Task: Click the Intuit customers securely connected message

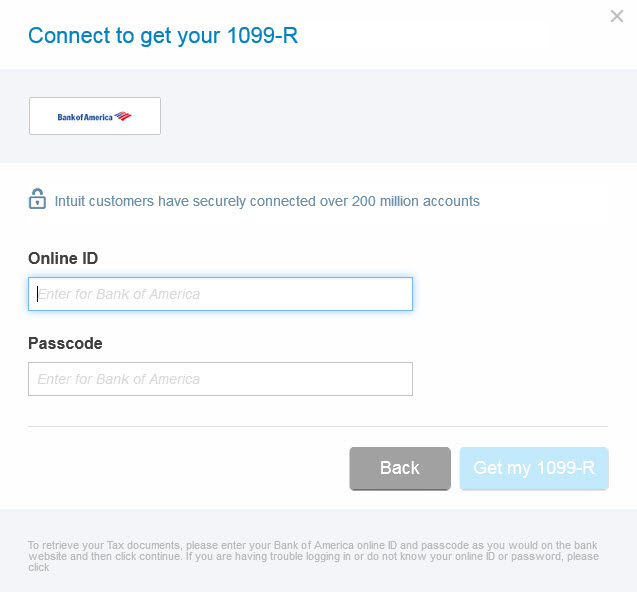Action: pyautogui.click(x=267, y=201)
